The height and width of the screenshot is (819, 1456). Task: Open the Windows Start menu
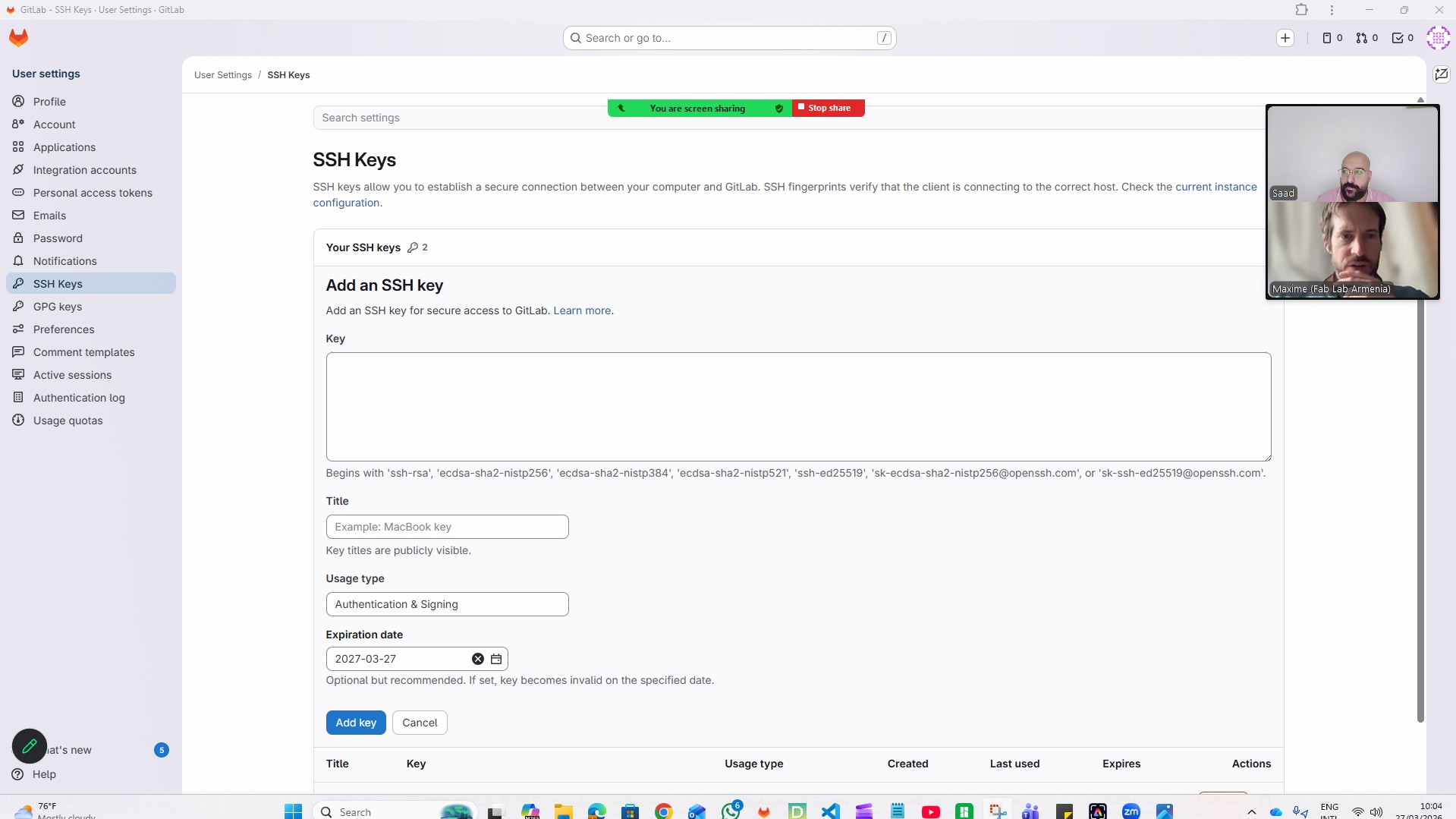(293, 811)
